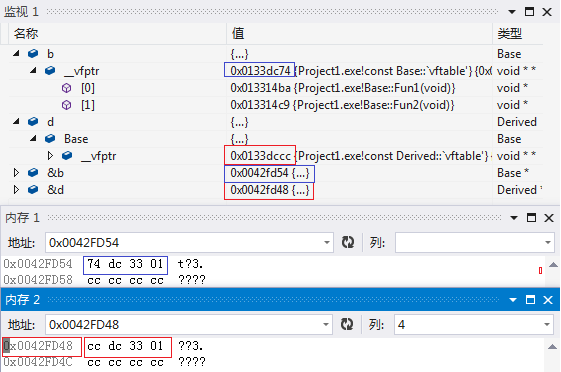
Task: Open the 内存 1 window options dropdown
Action: 514,217
